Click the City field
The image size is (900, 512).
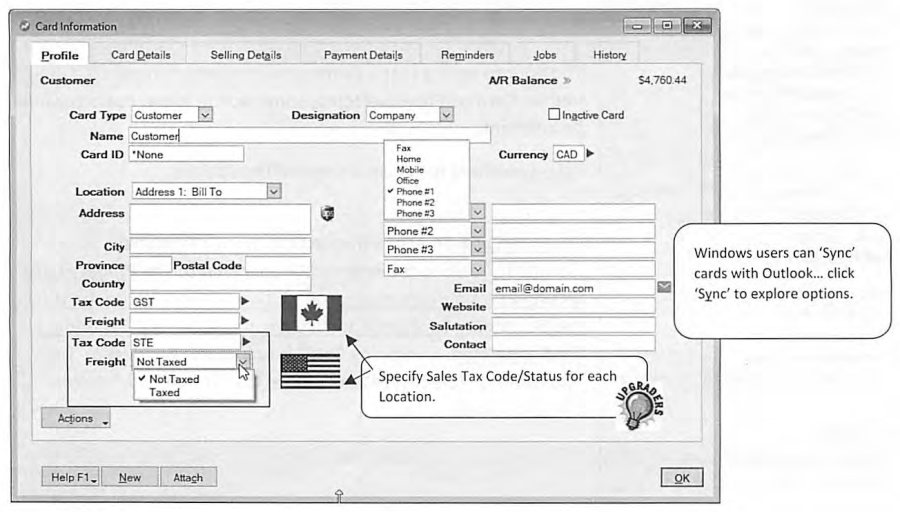[220, 246]
